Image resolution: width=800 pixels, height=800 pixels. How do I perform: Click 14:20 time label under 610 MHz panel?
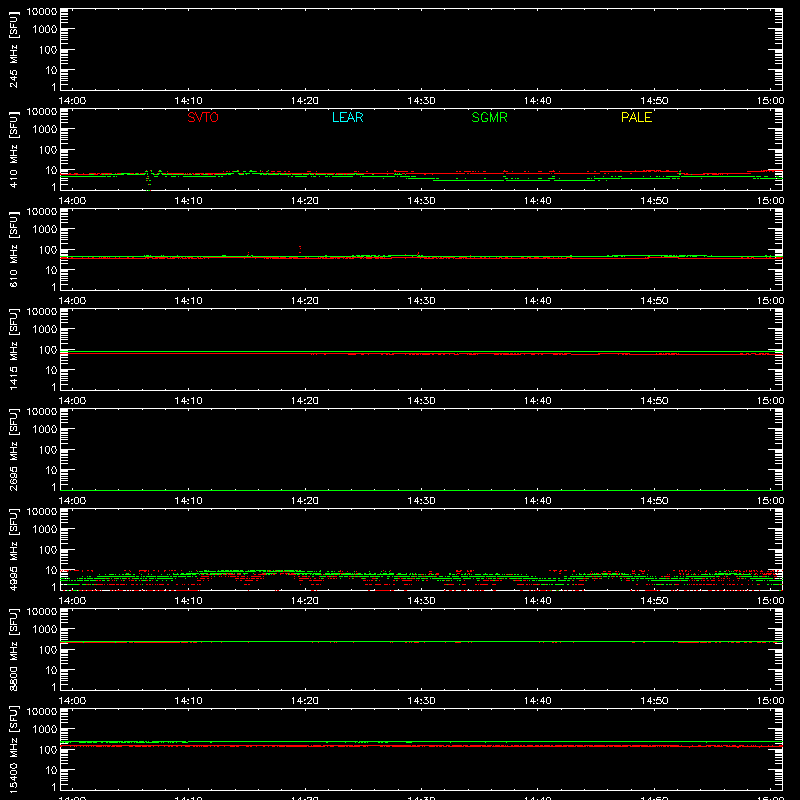305,301
